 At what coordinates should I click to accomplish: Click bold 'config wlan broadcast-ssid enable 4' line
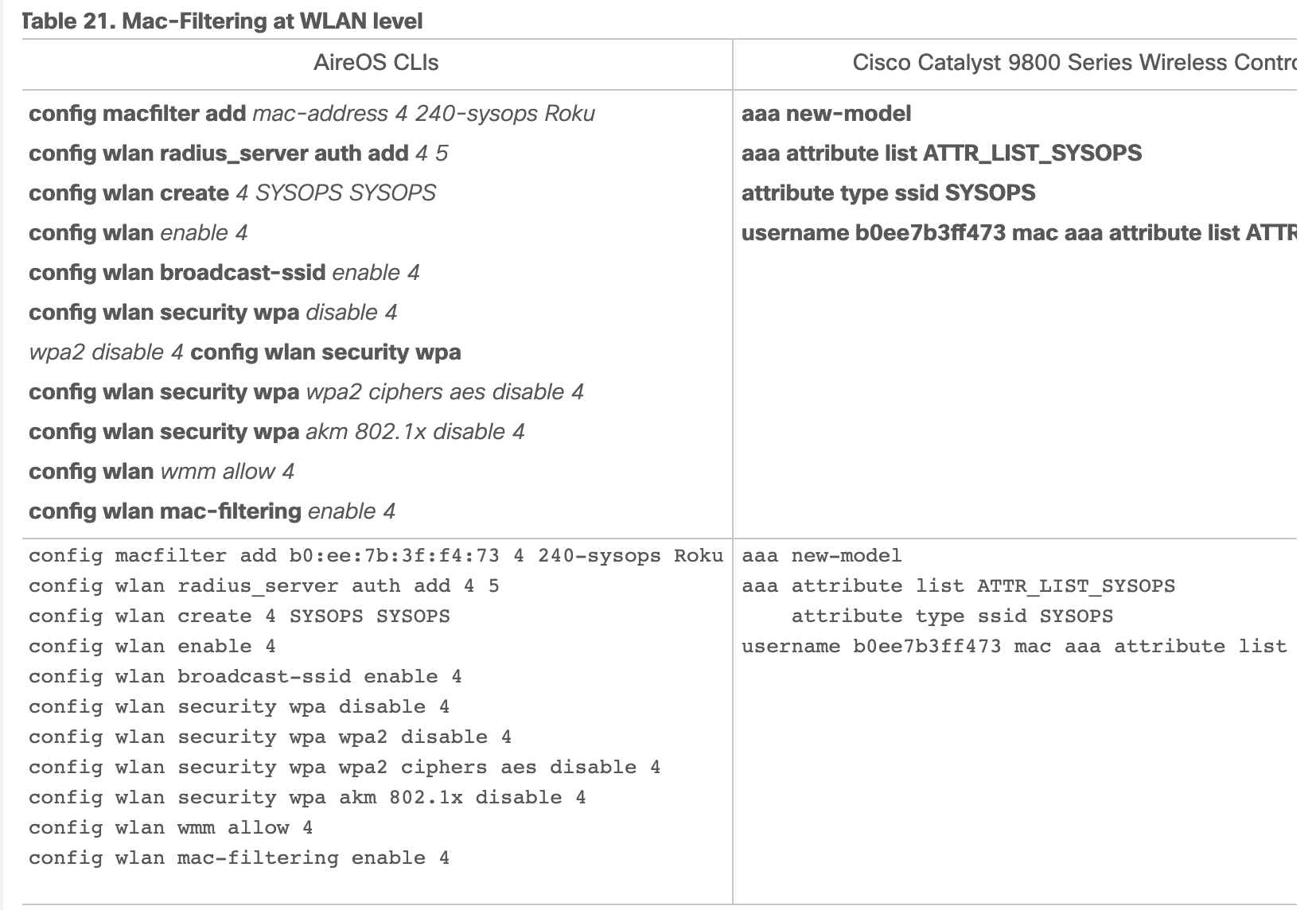pyautogui.click(x=224, y=273)
